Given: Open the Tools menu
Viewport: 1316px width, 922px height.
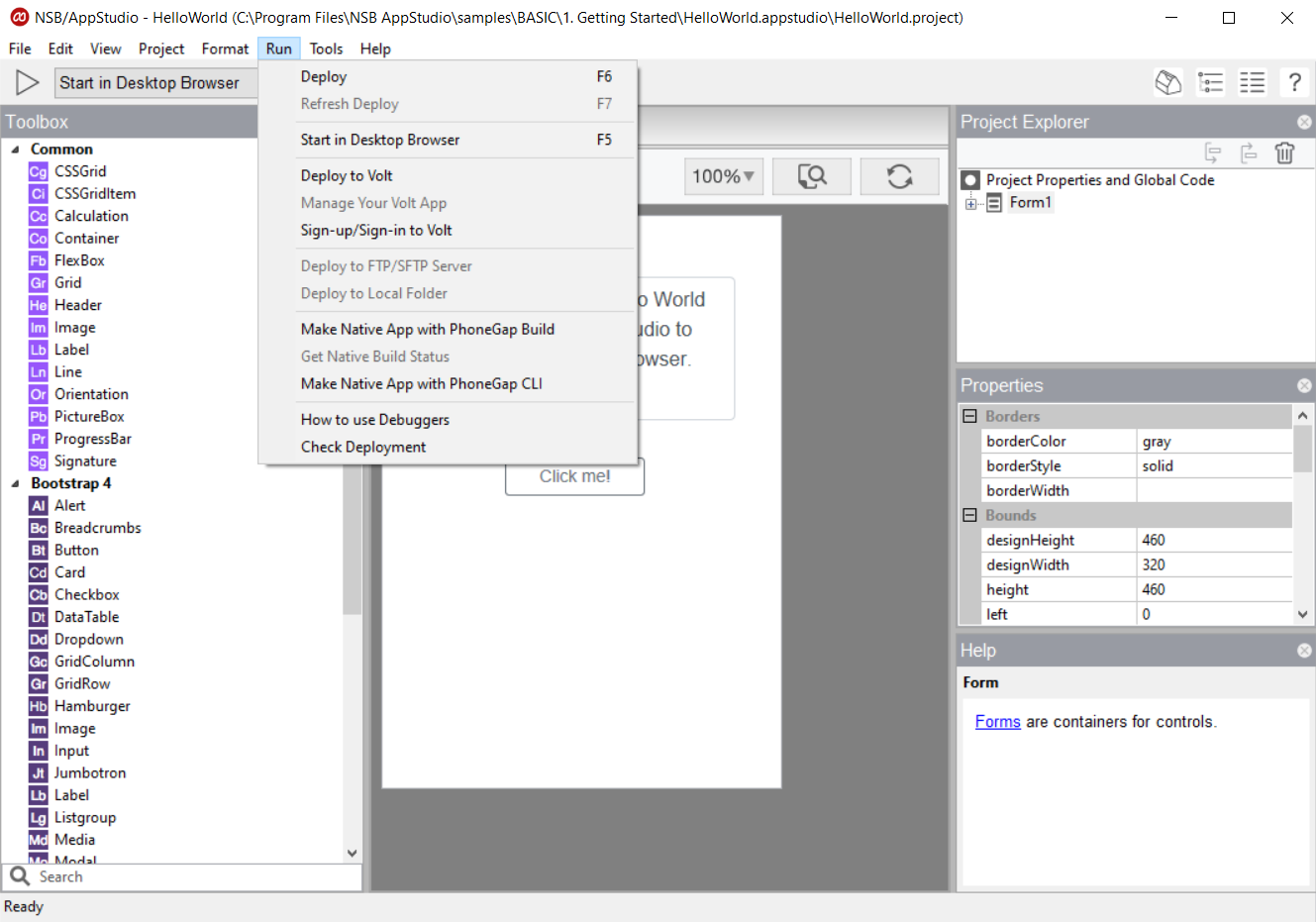Looking at the screenshot, I should (326, 49).
